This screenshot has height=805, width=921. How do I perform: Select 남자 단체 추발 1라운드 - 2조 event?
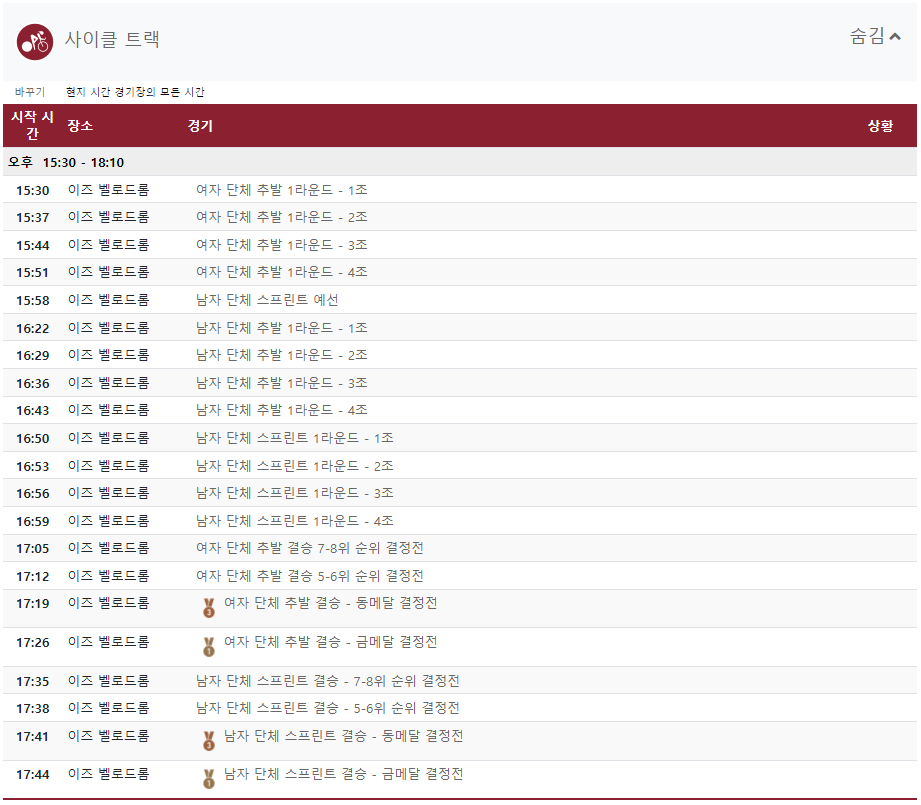(281, 354)
